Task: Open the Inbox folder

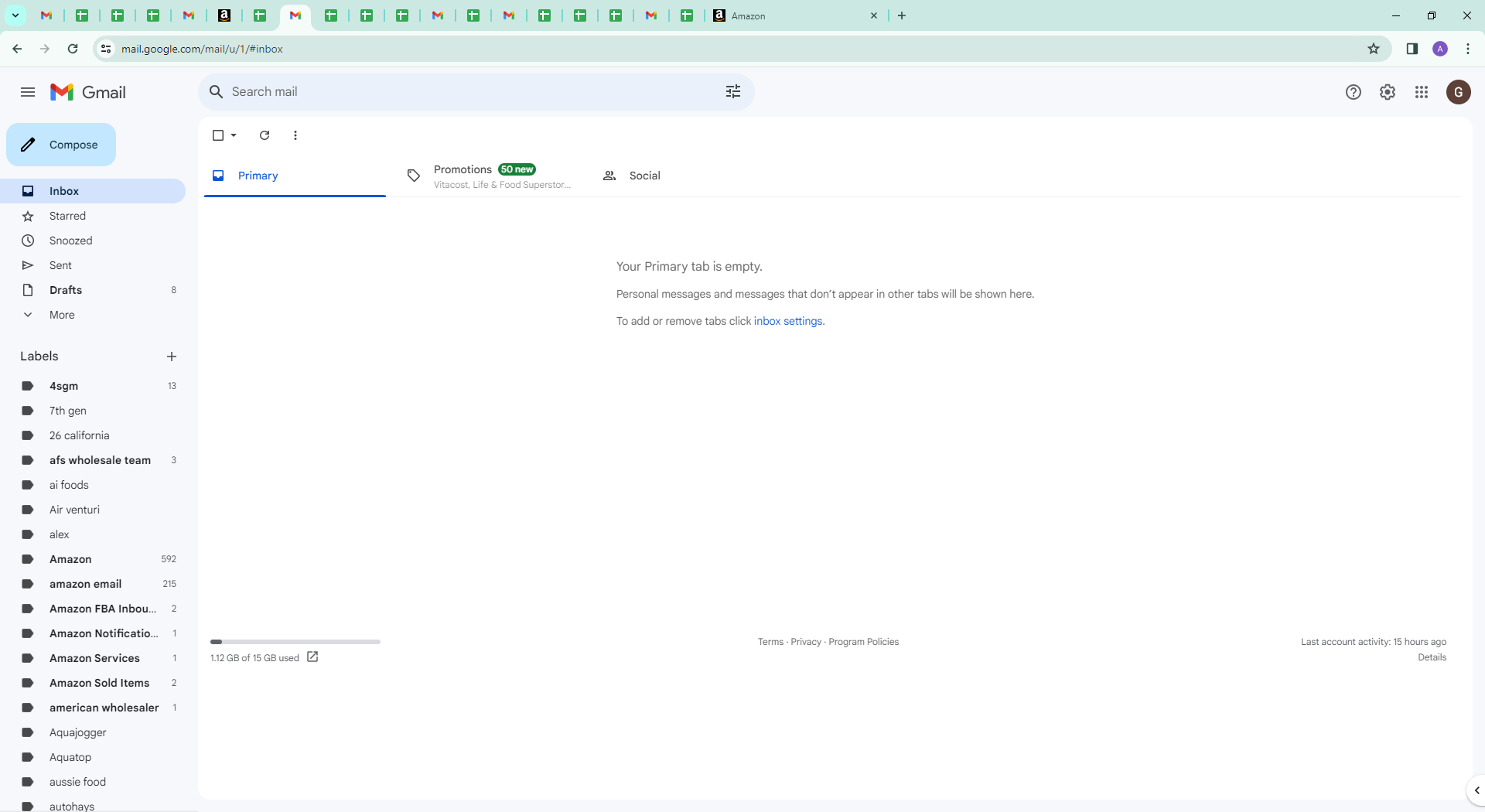Action: point(93,191)
